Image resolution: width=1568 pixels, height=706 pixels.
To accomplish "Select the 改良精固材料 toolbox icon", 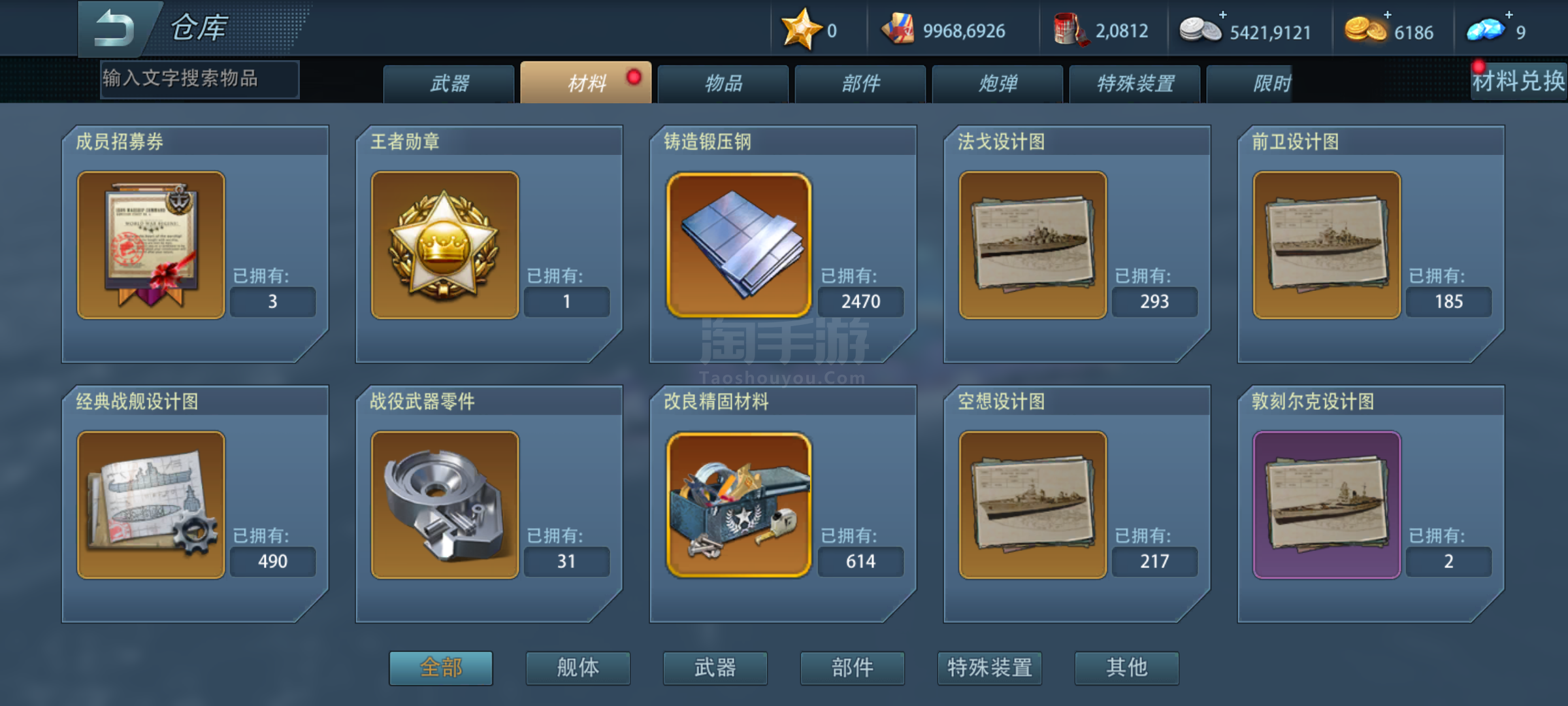I will [739, 505].
